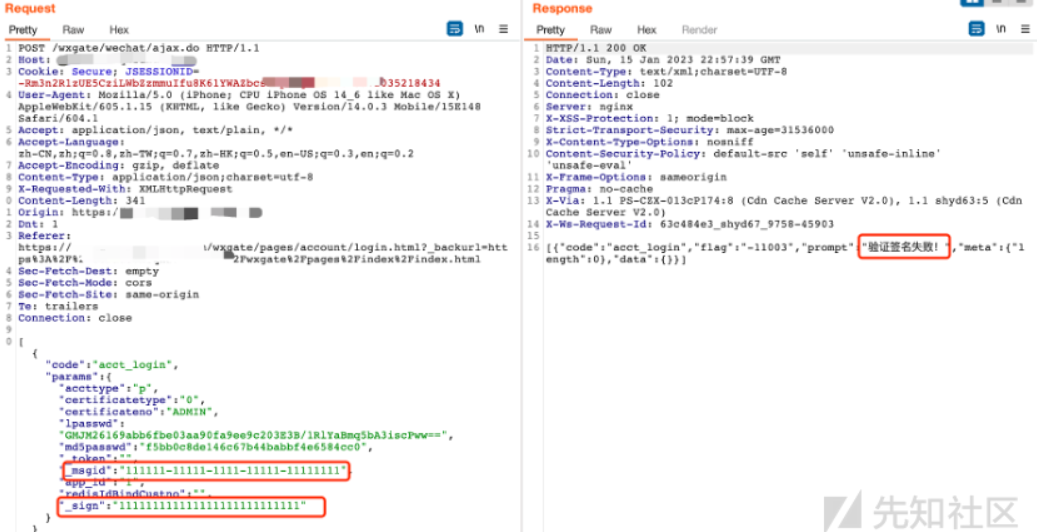The height and width of the screenshot is (532, 1037).
Task: Switch Request view to Hex tab
Action: [x=119, y=30]
